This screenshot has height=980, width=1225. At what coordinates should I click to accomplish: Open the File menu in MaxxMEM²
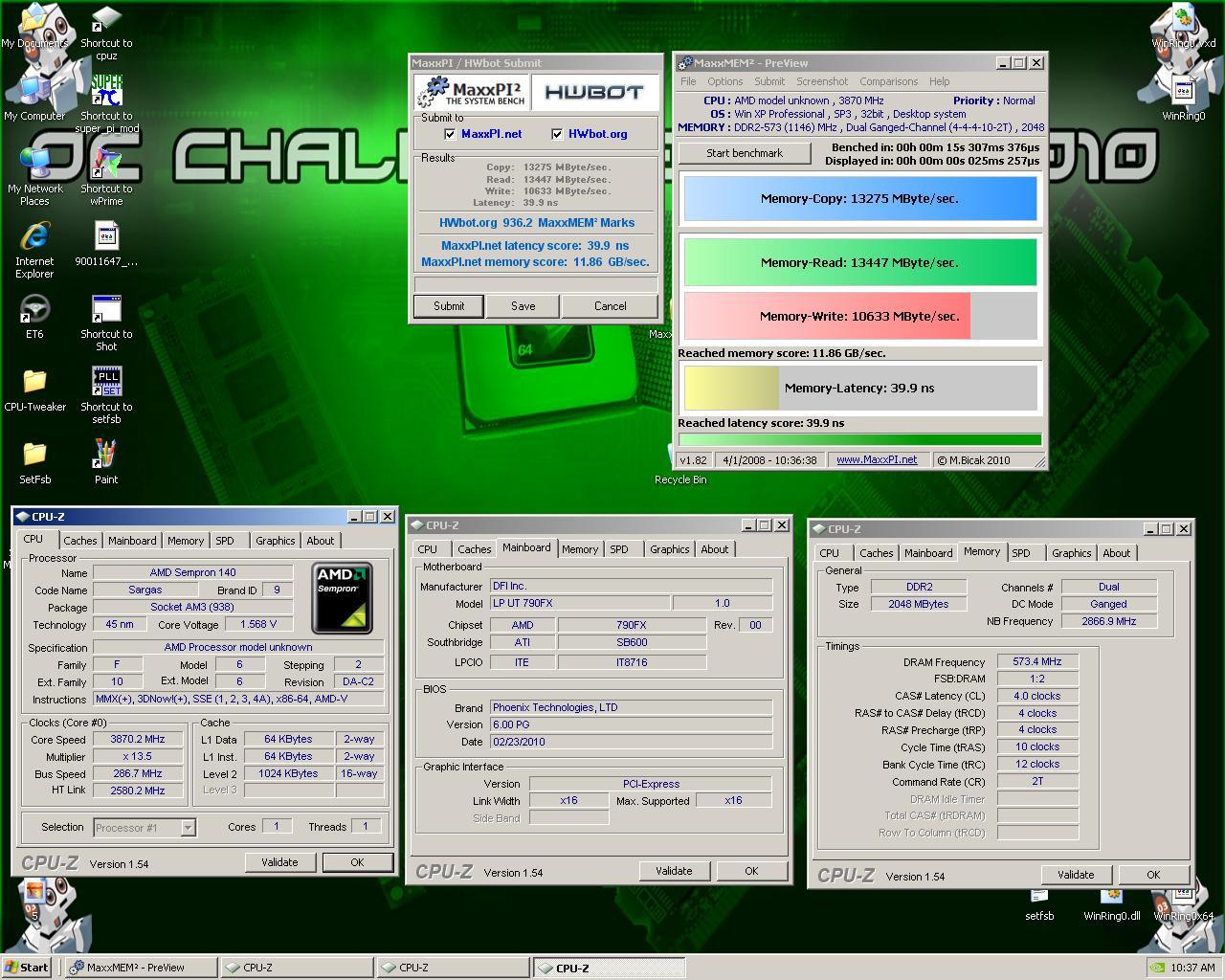688,82
